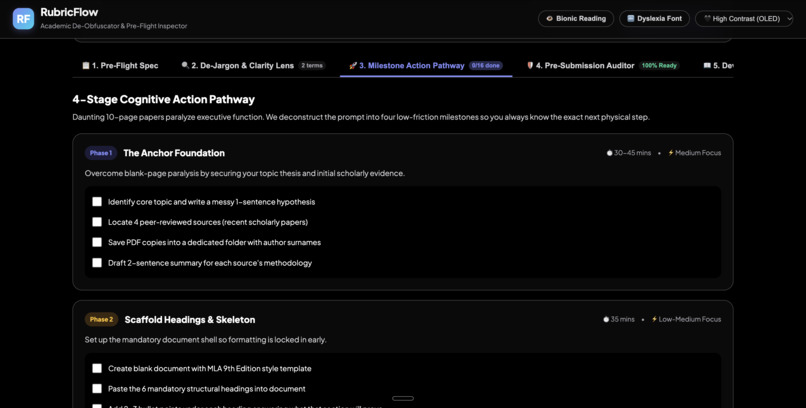Click the 'Academic De-Obfuscator & Pre-Flight Inspector' subtitle
Viewport: 806px width, 408px height.
coord(114,26)
